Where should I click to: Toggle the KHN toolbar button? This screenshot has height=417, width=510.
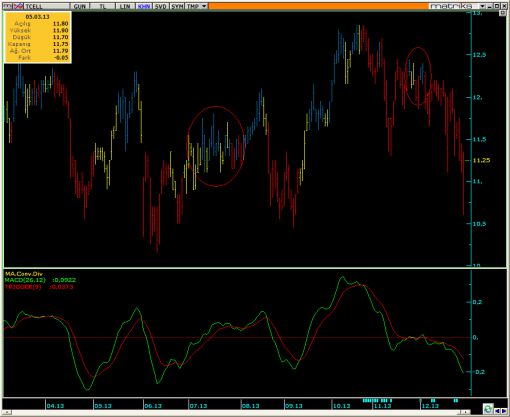(144, 6)
